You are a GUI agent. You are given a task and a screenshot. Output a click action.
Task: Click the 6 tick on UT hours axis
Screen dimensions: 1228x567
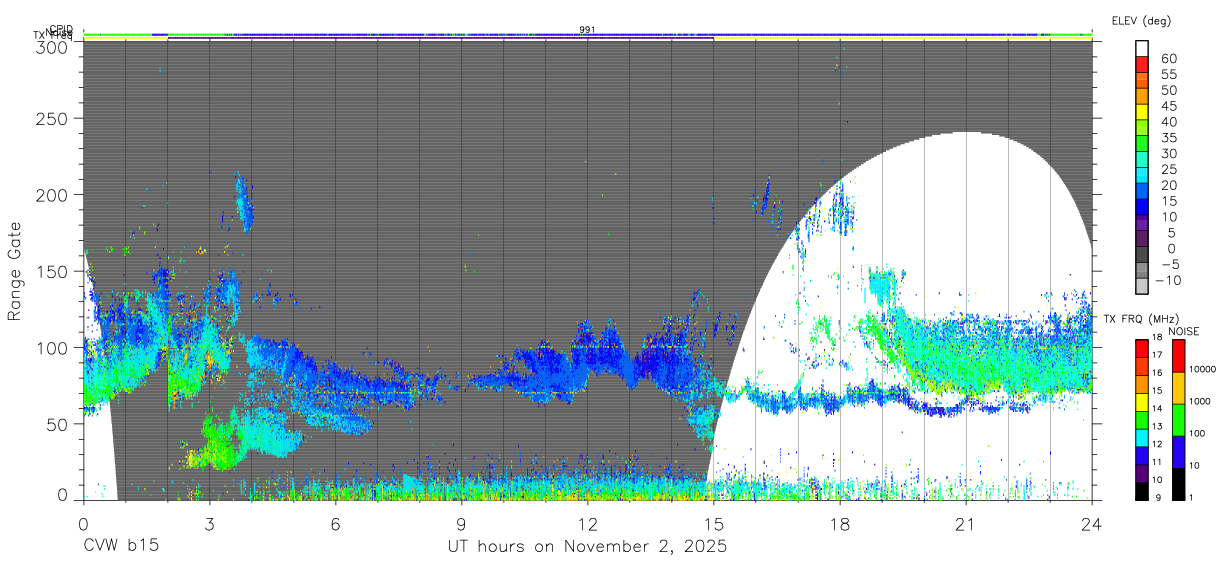[x=335, y=523]
